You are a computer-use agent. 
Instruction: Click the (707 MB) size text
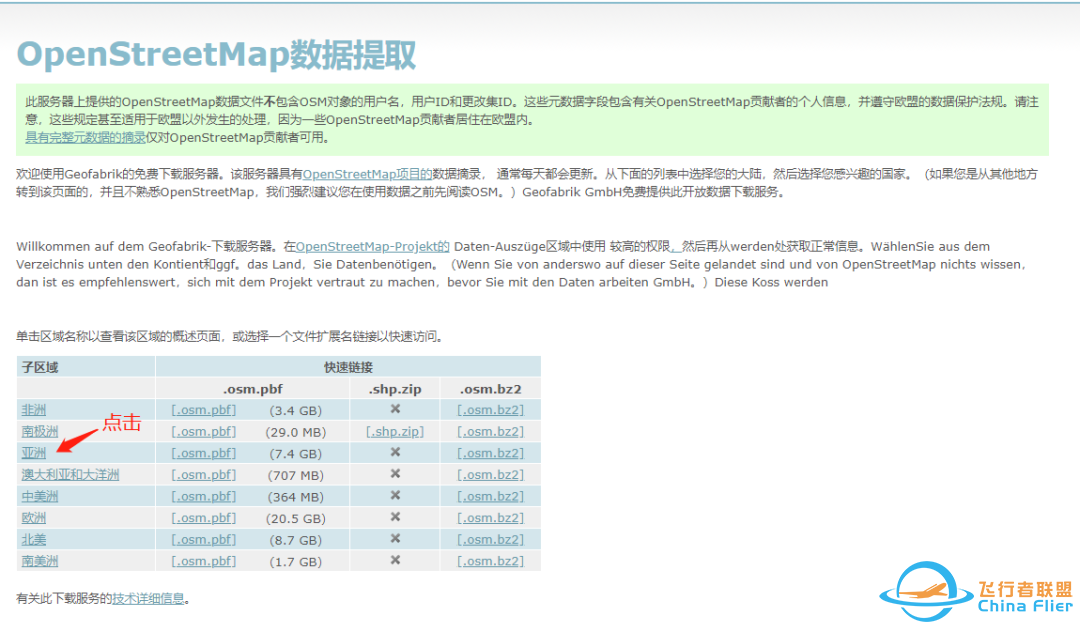click(295, 476)
